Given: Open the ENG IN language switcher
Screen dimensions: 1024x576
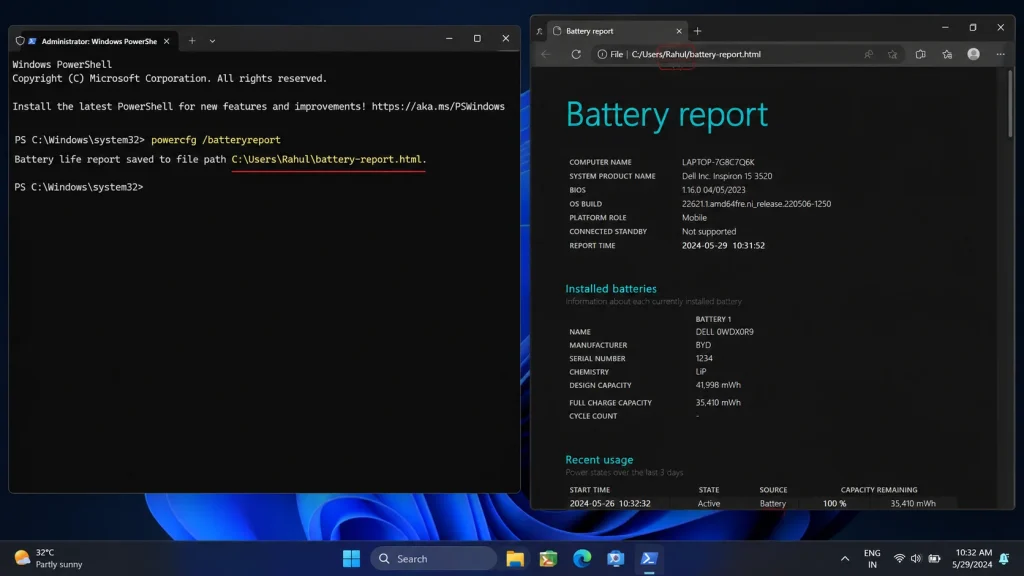Looking at the screenshot, I should (872, 558).
